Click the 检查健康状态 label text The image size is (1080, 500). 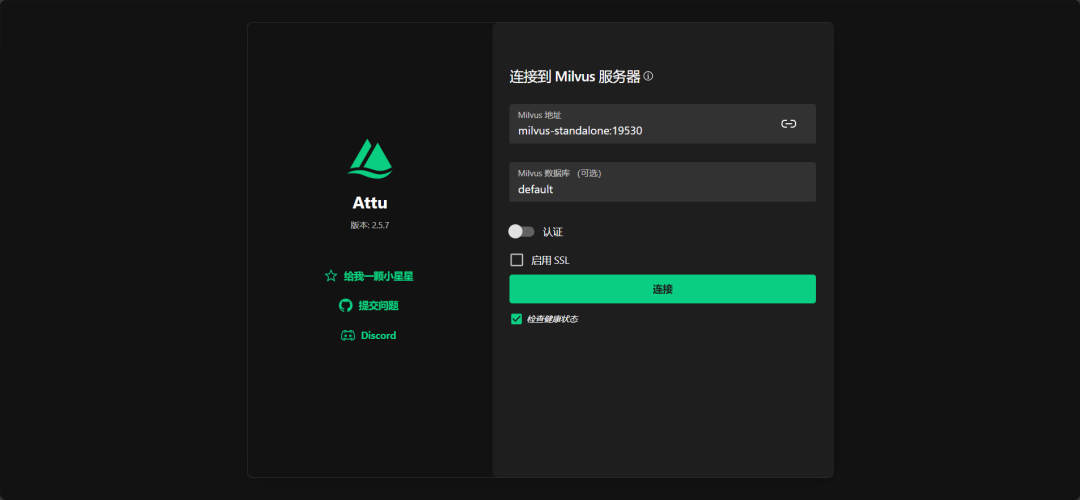tap(552, 320)
